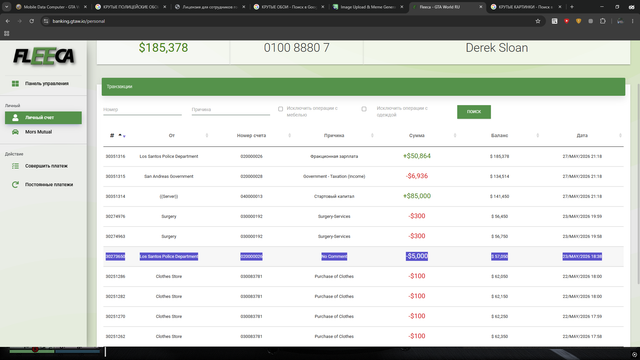Image resolution: width=640 pixels, height=360 pixels.
Task: Check Исключить операции с мебелью checkbox
Action: pos(280,109)
